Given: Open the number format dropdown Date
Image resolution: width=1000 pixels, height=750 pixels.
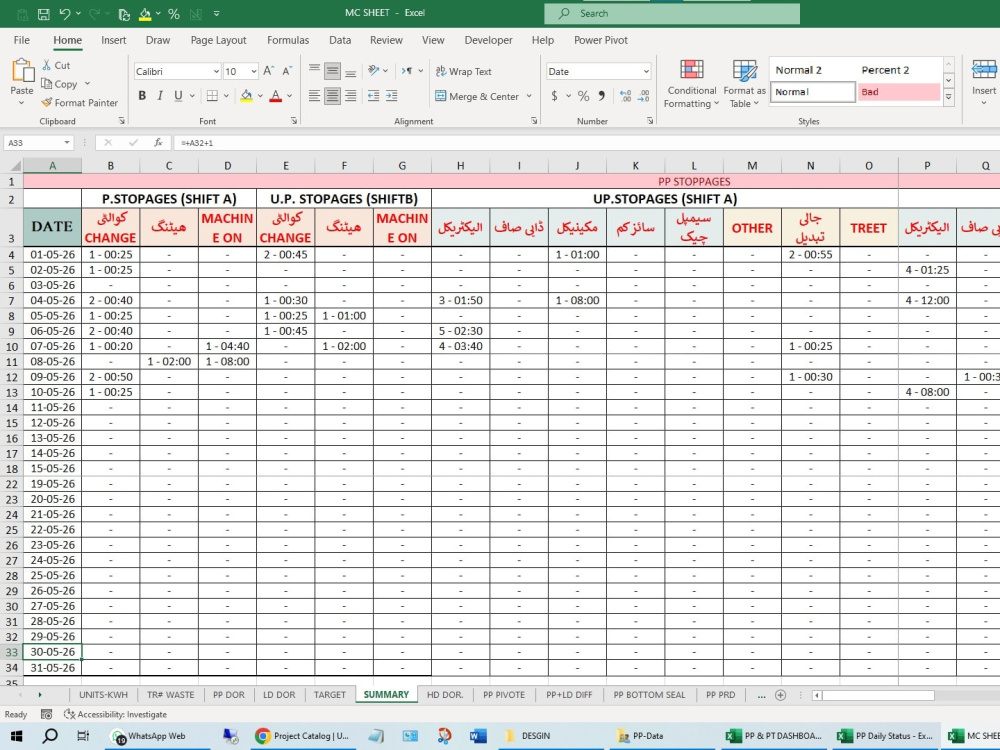Looking at the screenshot, I should coord(645,71).
